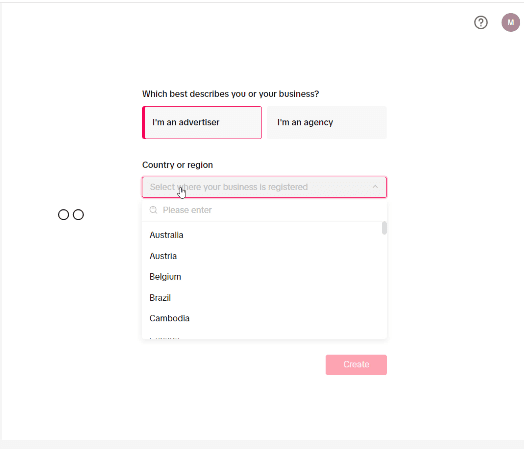Open the help question mark icon
The image size is (525, 450).
coord(480,22)
